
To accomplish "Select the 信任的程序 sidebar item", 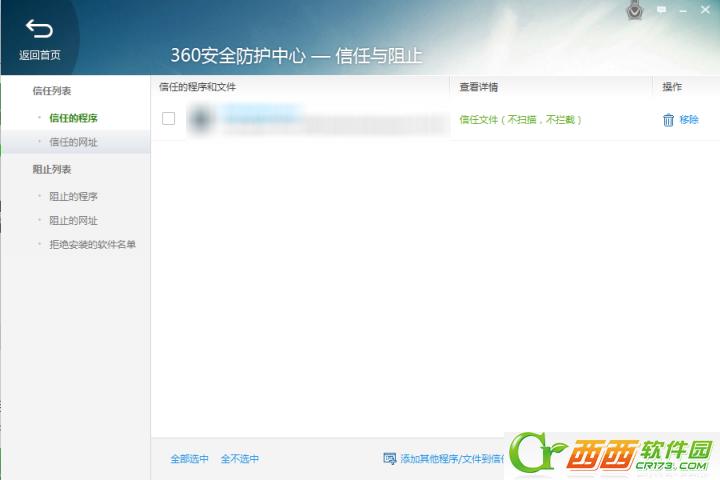I will (x=73, y=118).
